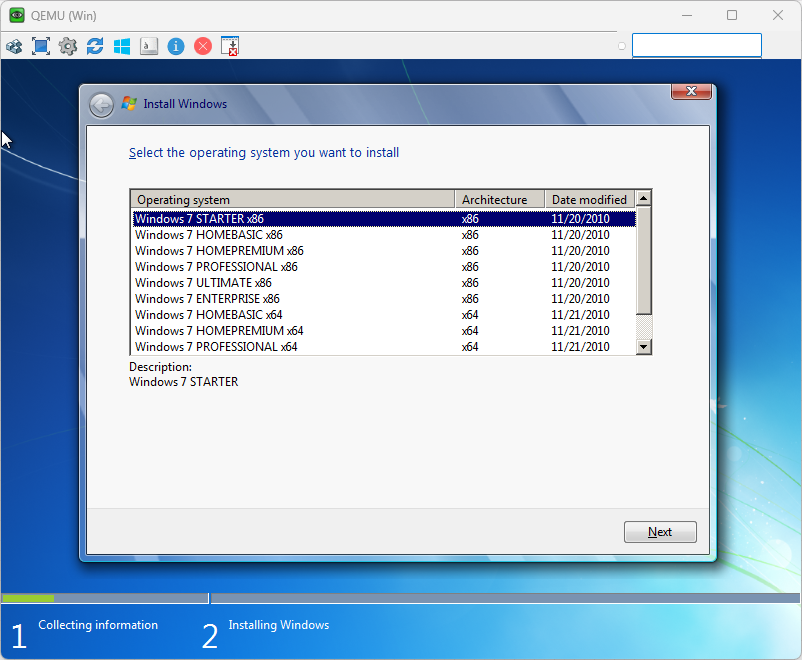Click x86 architecture cell of ULTIMATE row

point(470,282)
